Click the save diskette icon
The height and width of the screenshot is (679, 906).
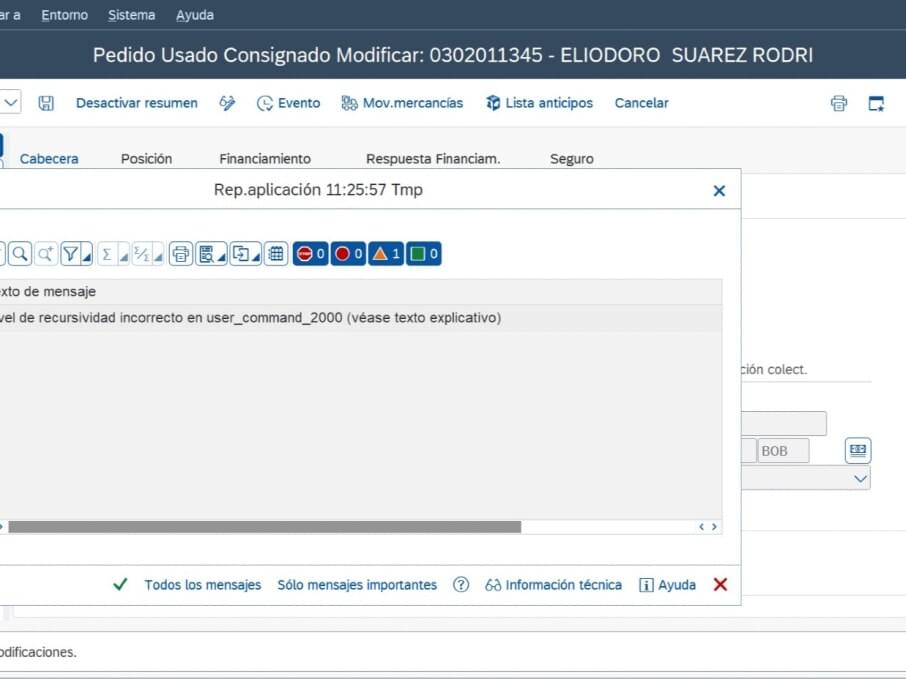tap(46, 103)
